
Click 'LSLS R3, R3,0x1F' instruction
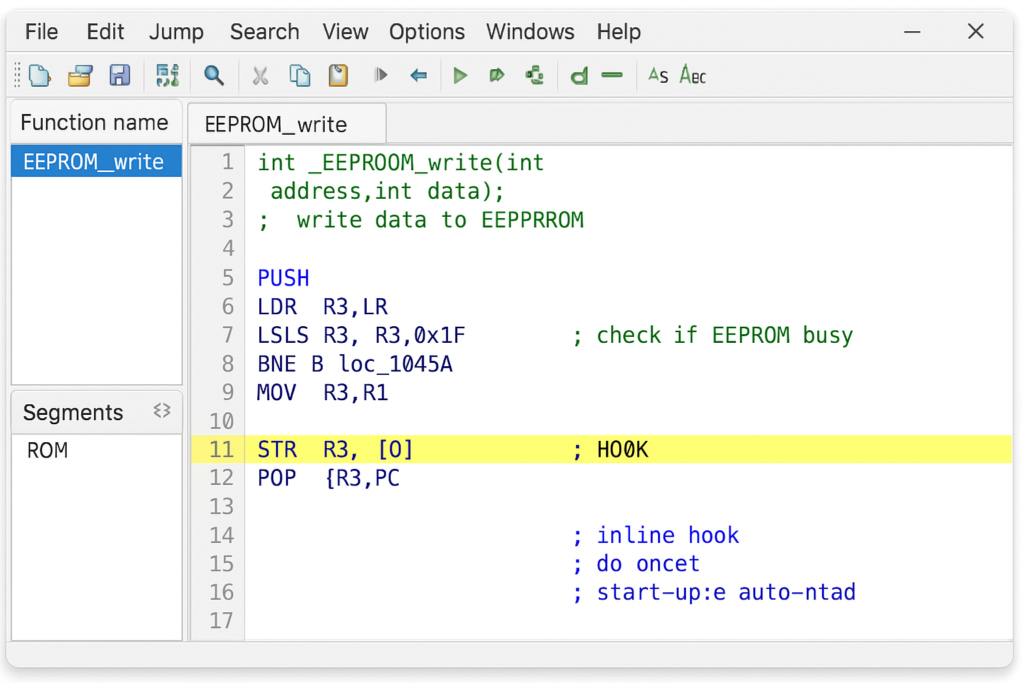[x=361, y=336]
